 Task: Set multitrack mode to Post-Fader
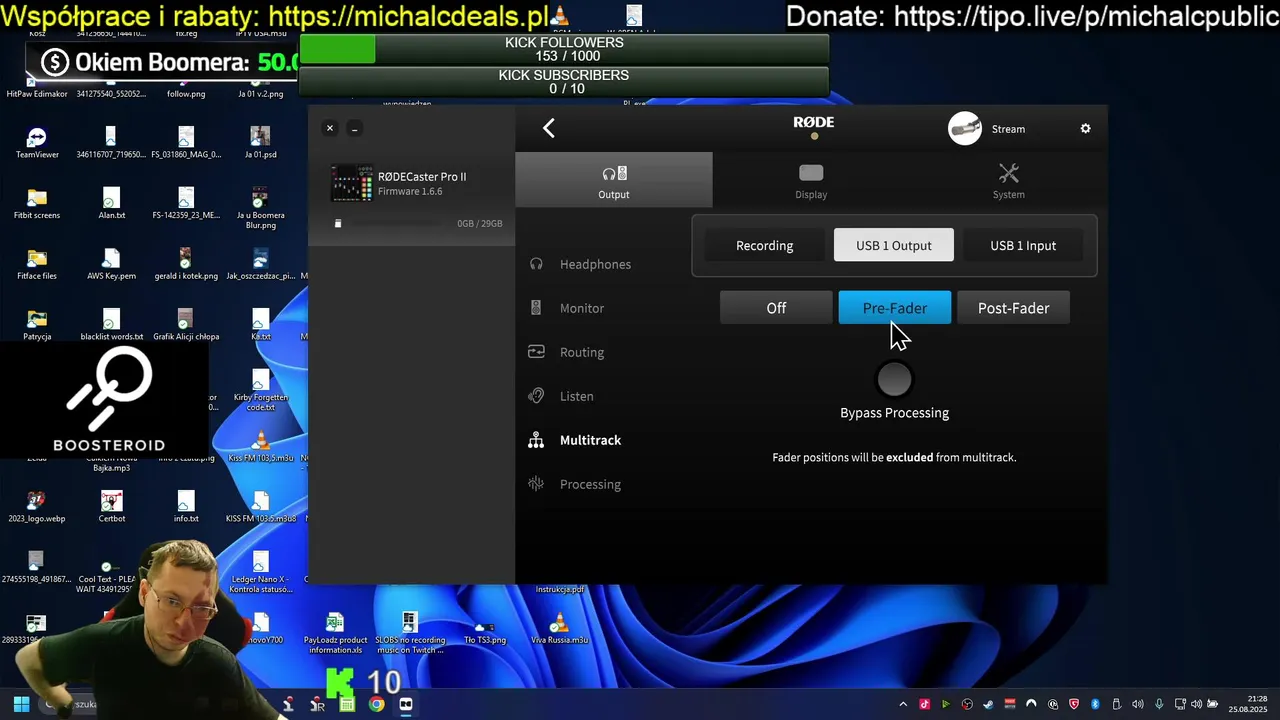point(1013,308)
